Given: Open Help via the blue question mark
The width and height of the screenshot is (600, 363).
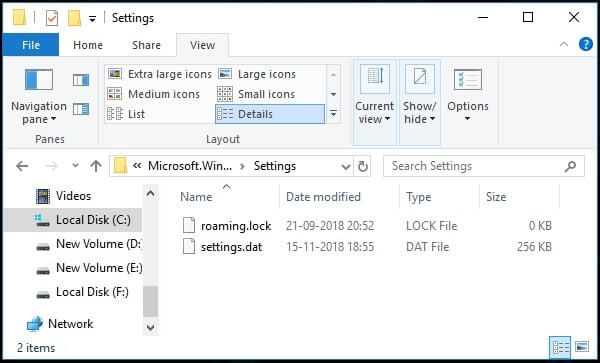Looking at the screenshot, I should click(585, 44).
